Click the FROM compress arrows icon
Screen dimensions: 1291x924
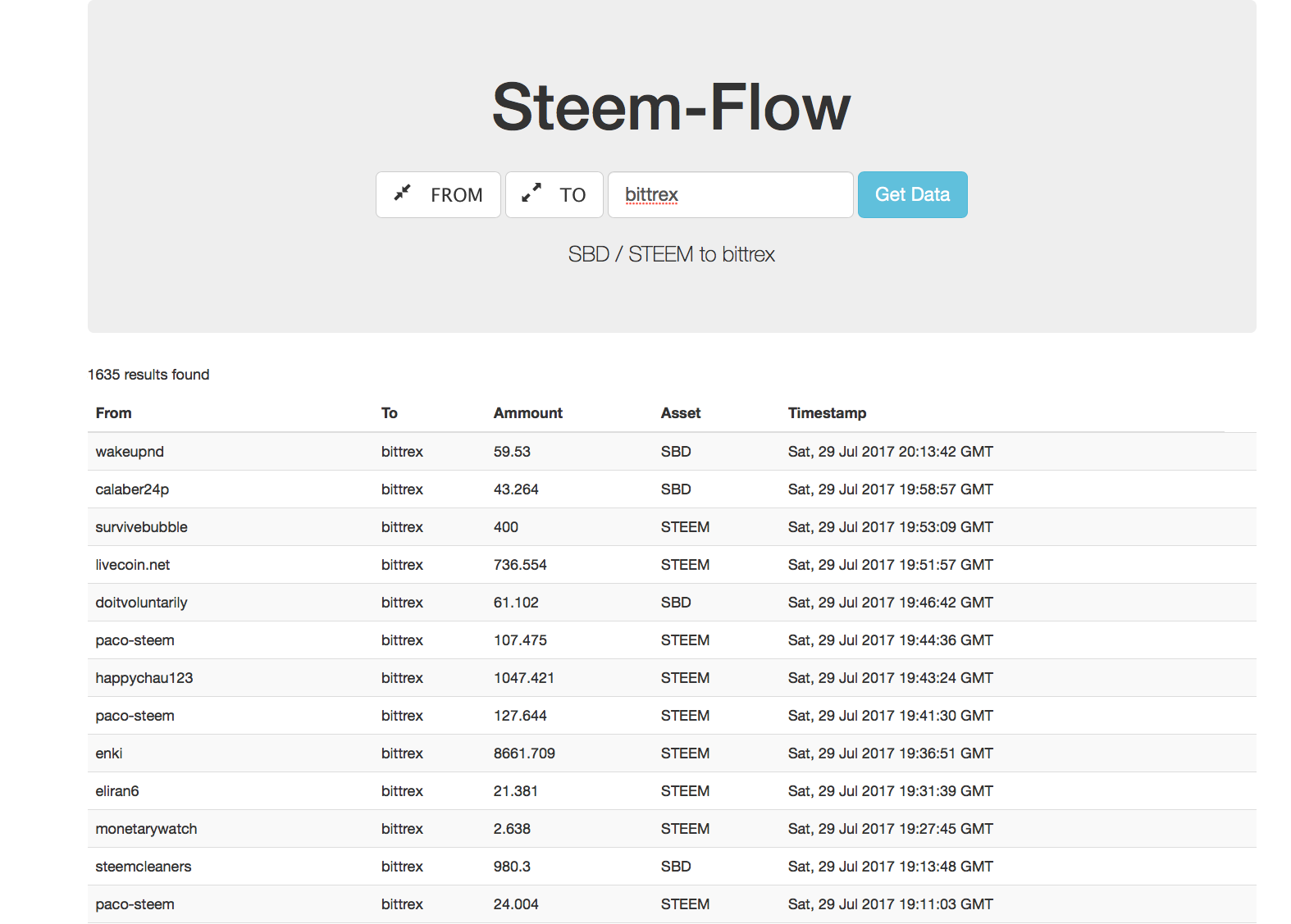402,193
